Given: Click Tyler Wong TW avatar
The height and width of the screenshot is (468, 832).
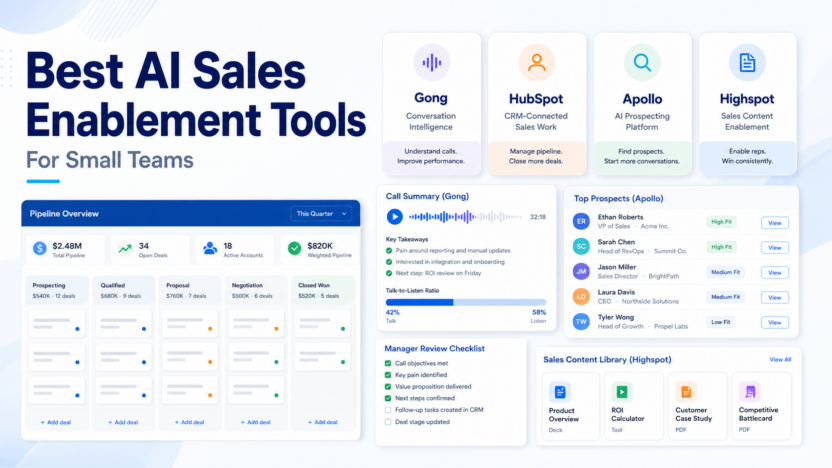Looking at the screenshot, I should [x=581, y=321].
